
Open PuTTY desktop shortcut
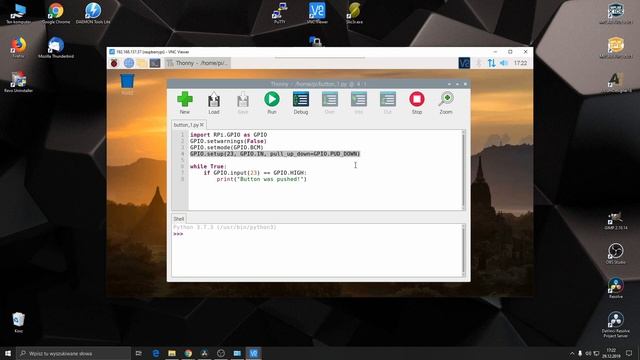point(280,13)
